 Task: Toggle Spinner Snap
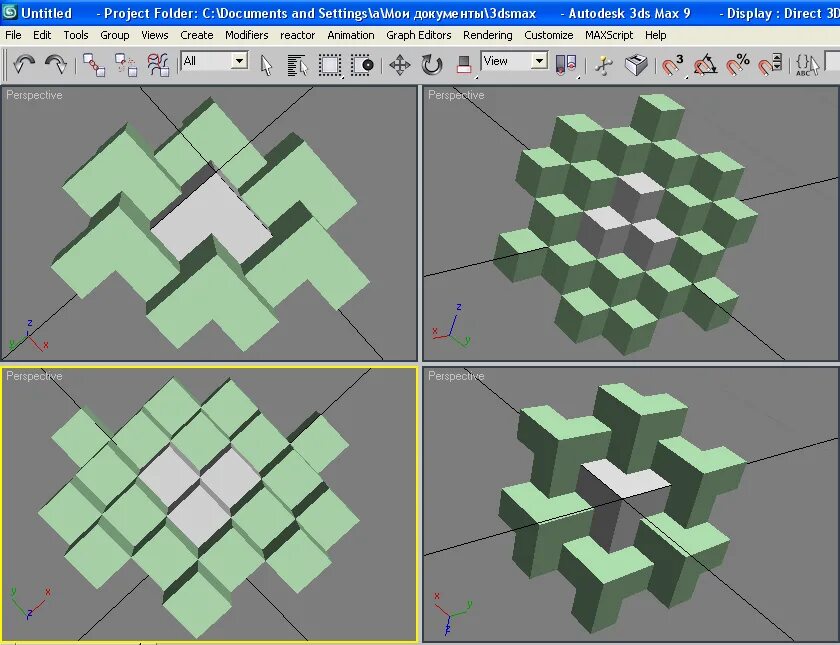pyautogui.click(x=770, y=65)
